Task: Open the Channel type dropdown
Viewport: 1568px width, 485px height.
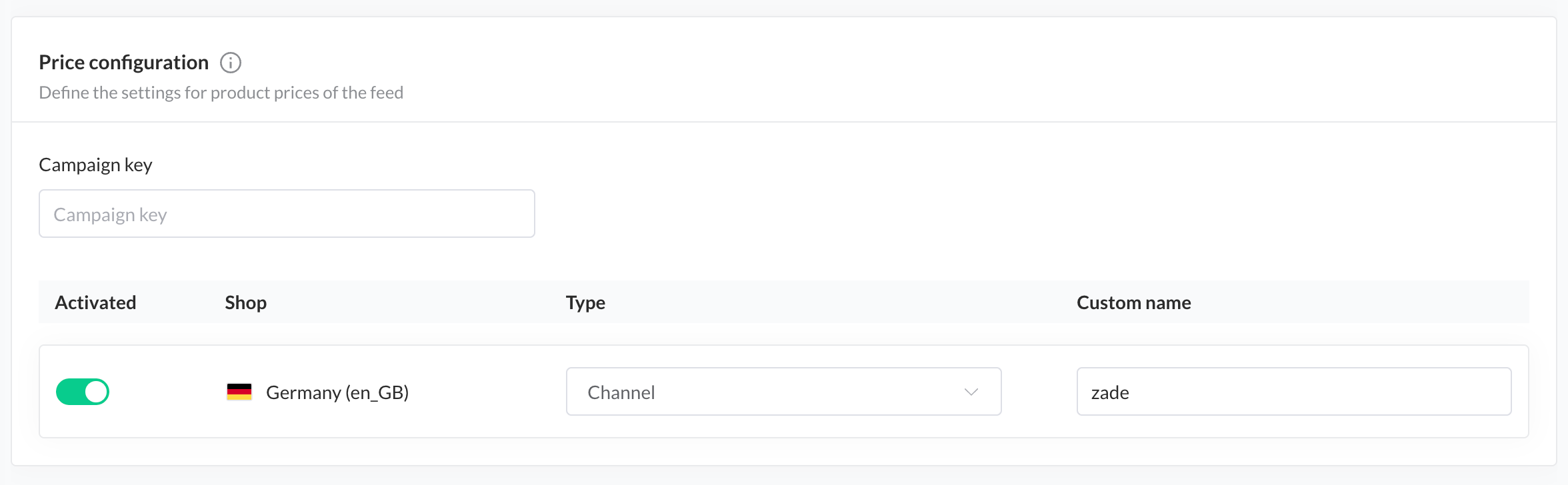Action: [x=783, y=392]
